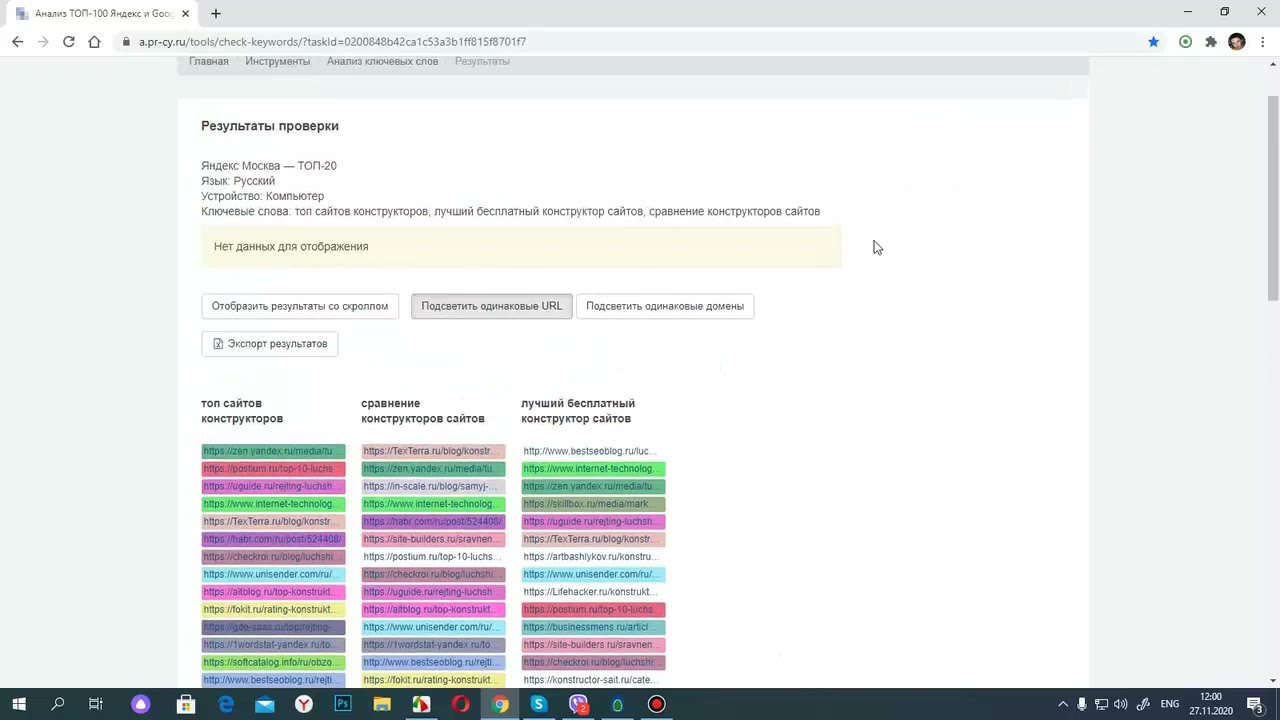Open Анализ ключевых слов breadcrumb
The width and height of the screenshot is (1280, 720).
[382, 61]
